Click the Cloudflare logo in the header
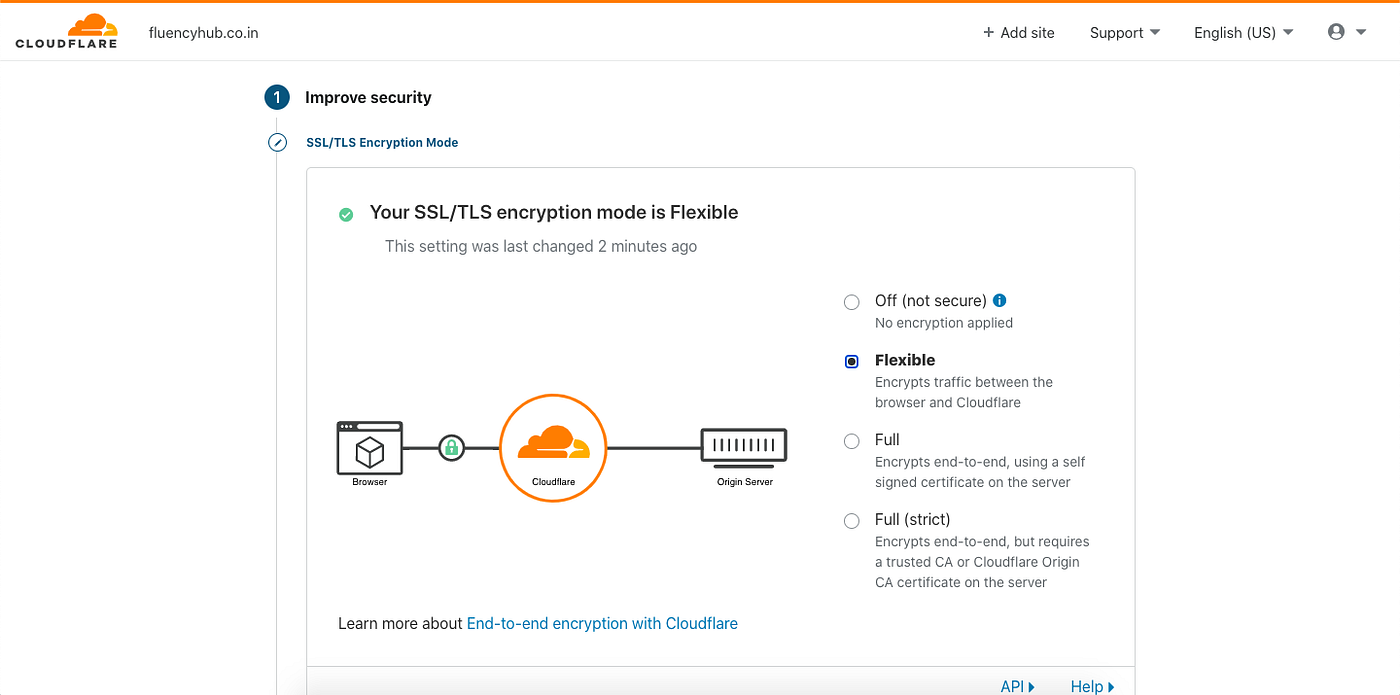Image resolution: width=1400 pixels, height=695 pixels. click(66, 31)
